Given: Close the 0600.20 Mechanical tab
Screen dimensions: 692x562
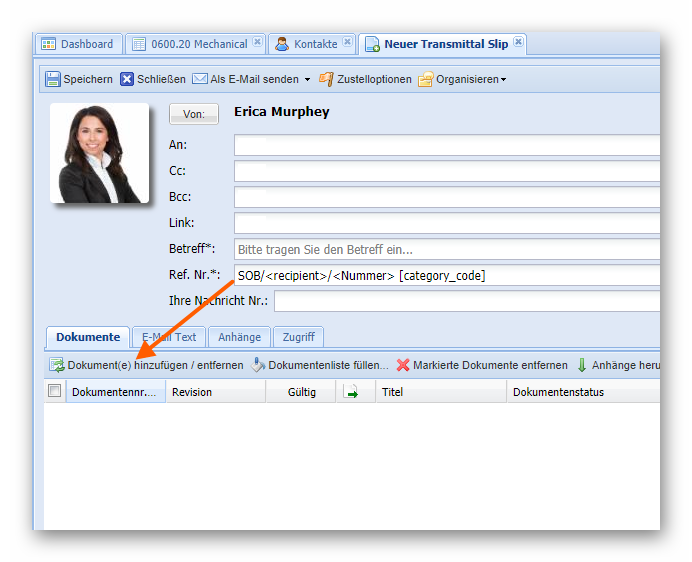Looking at the screenshot, I should coord(257,43).
